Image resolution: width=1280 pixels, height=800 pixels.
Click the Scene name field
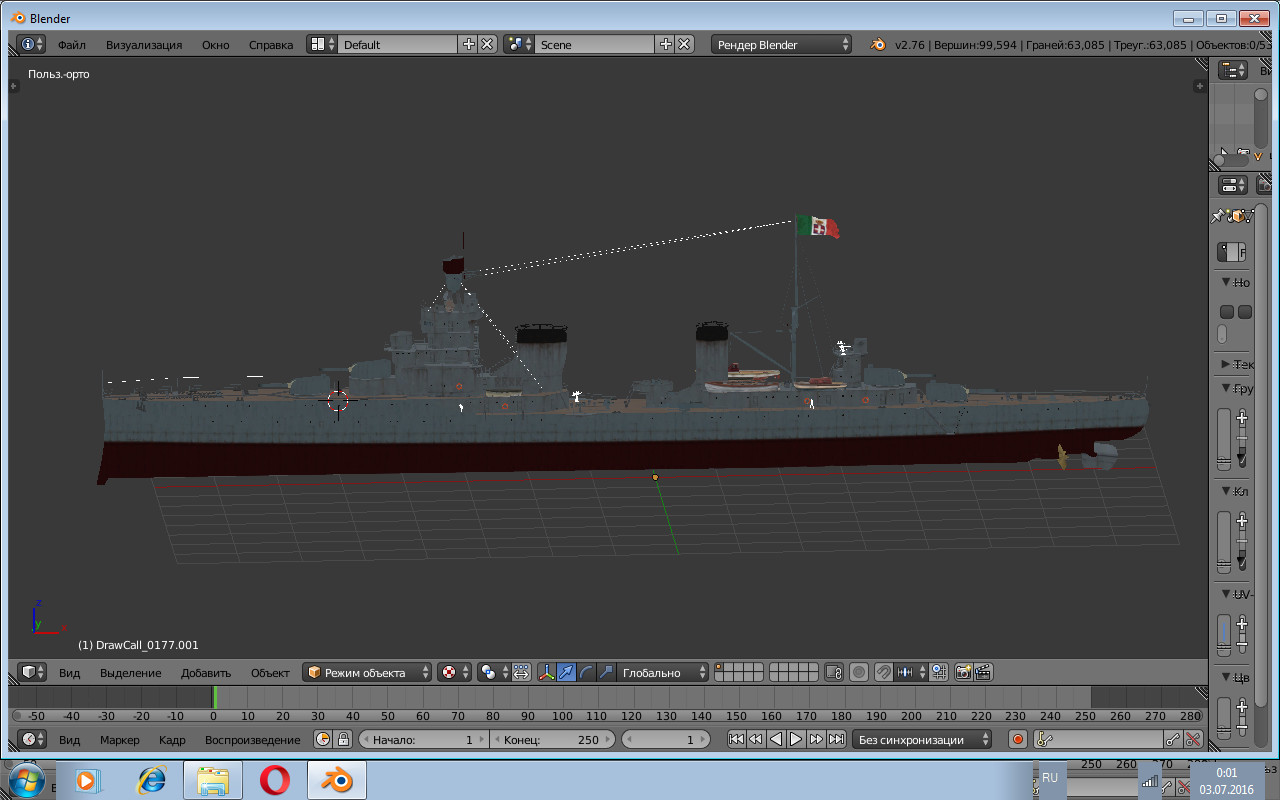595,44
